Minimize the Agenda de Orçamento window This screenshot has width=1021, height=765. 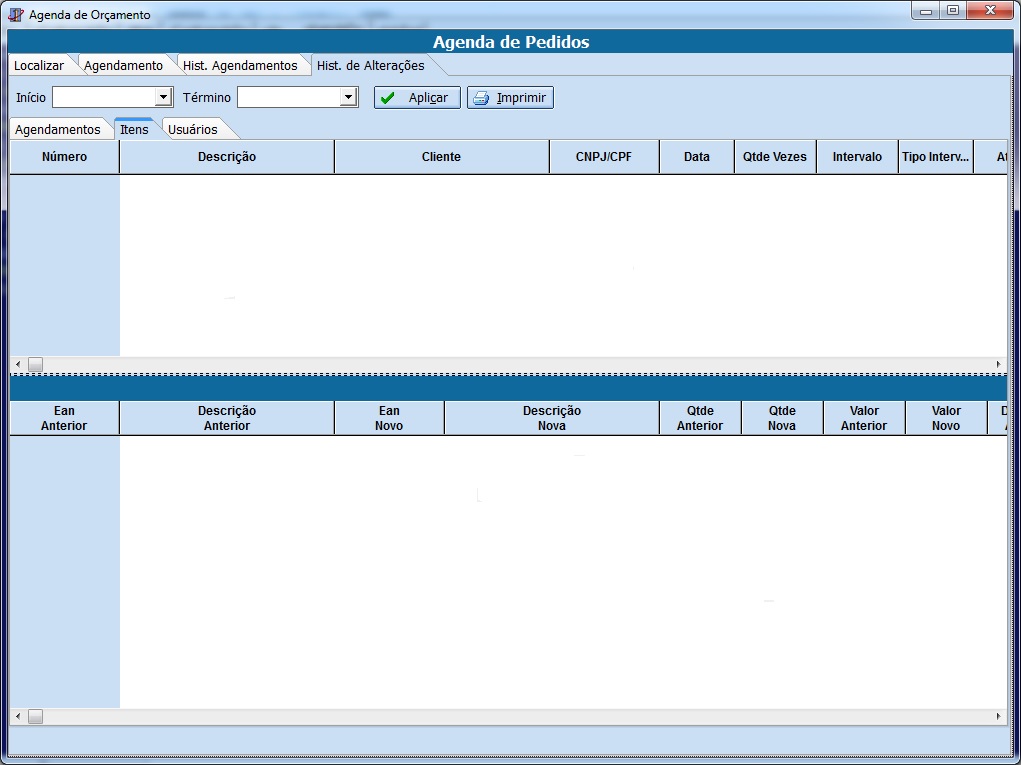pyautogui.click(x=925, y=10)
